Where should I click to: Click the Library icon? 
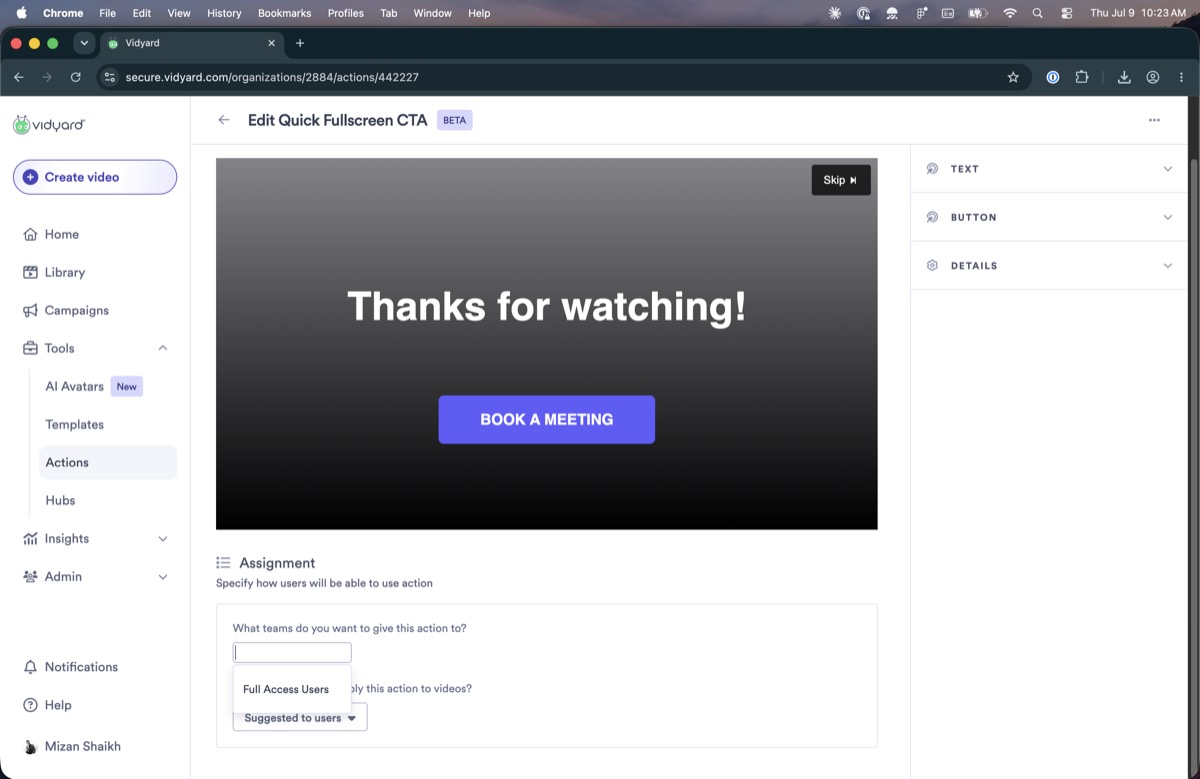click(x=30, y=272)
